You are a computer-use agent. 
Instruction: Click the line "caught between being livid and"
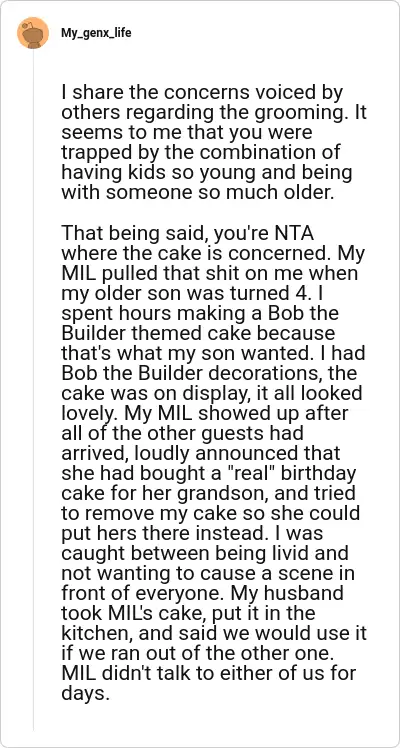click(x=205, y=553)
